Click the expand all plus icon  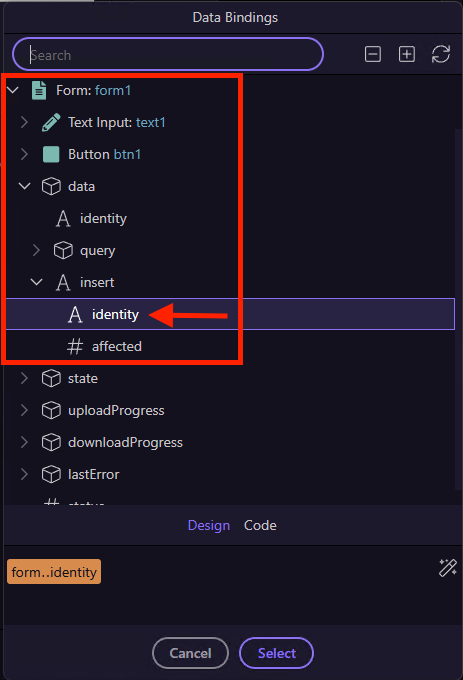407,54
